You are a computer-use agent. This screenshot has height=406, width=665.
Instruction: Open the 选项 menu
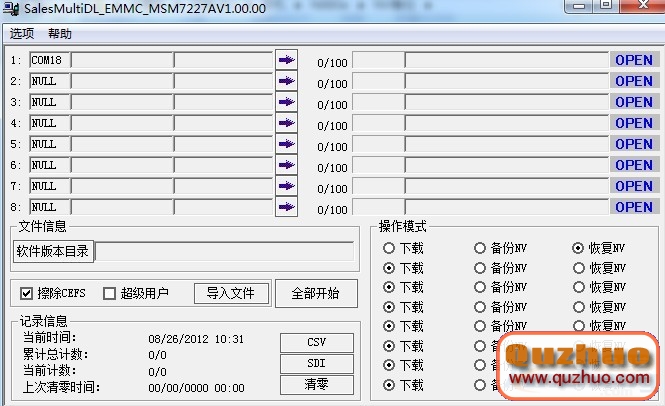pyautogui.click(x=22, y=34)
